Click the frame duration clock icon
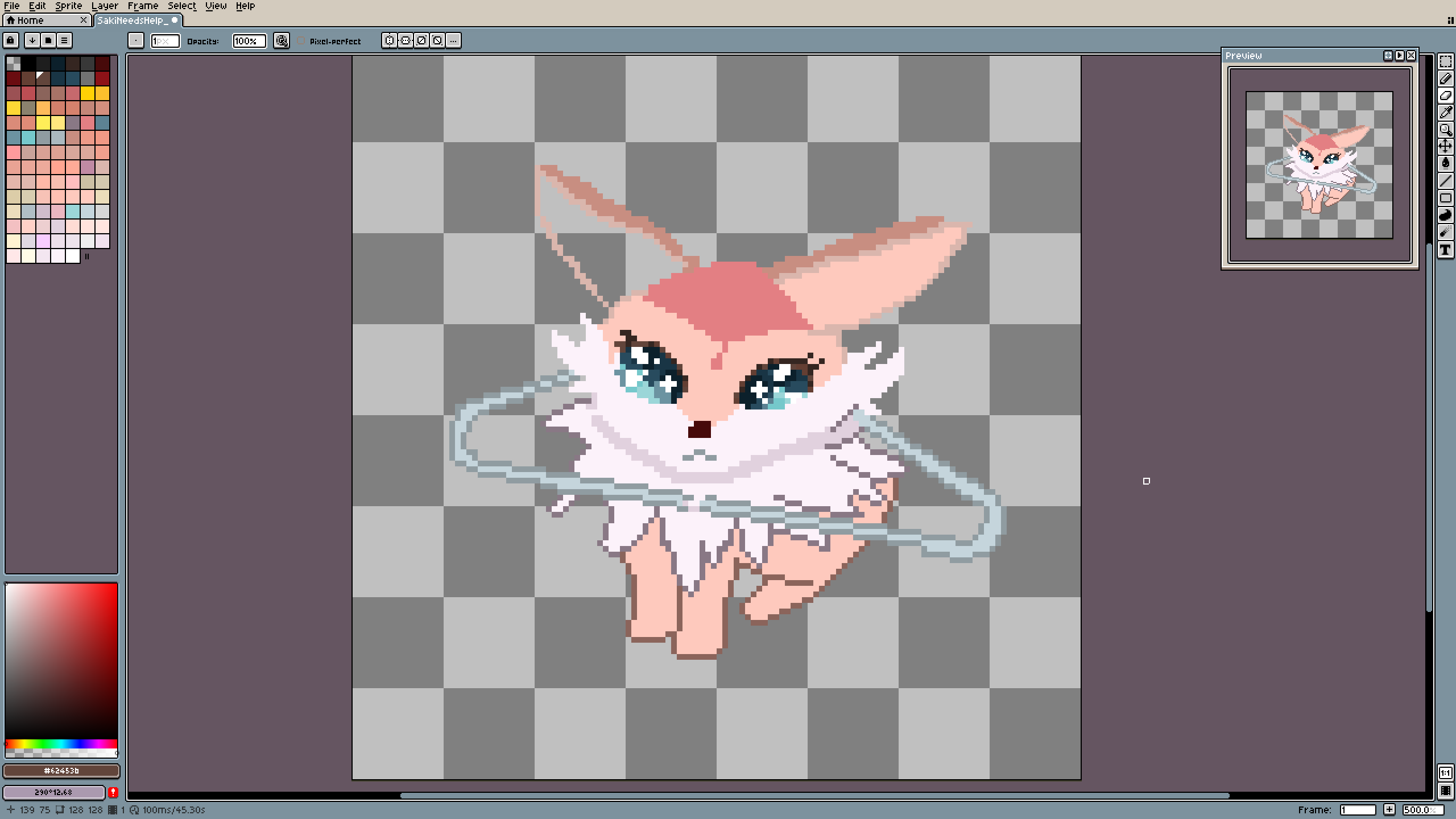 134,809
